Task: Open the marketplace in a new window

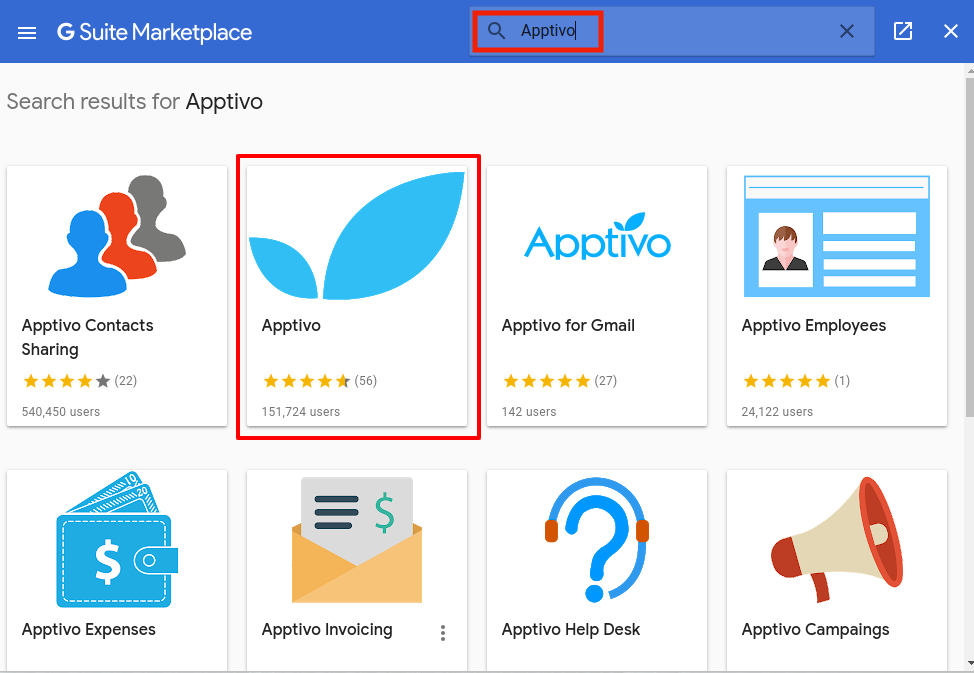Action: pos(902,31)
